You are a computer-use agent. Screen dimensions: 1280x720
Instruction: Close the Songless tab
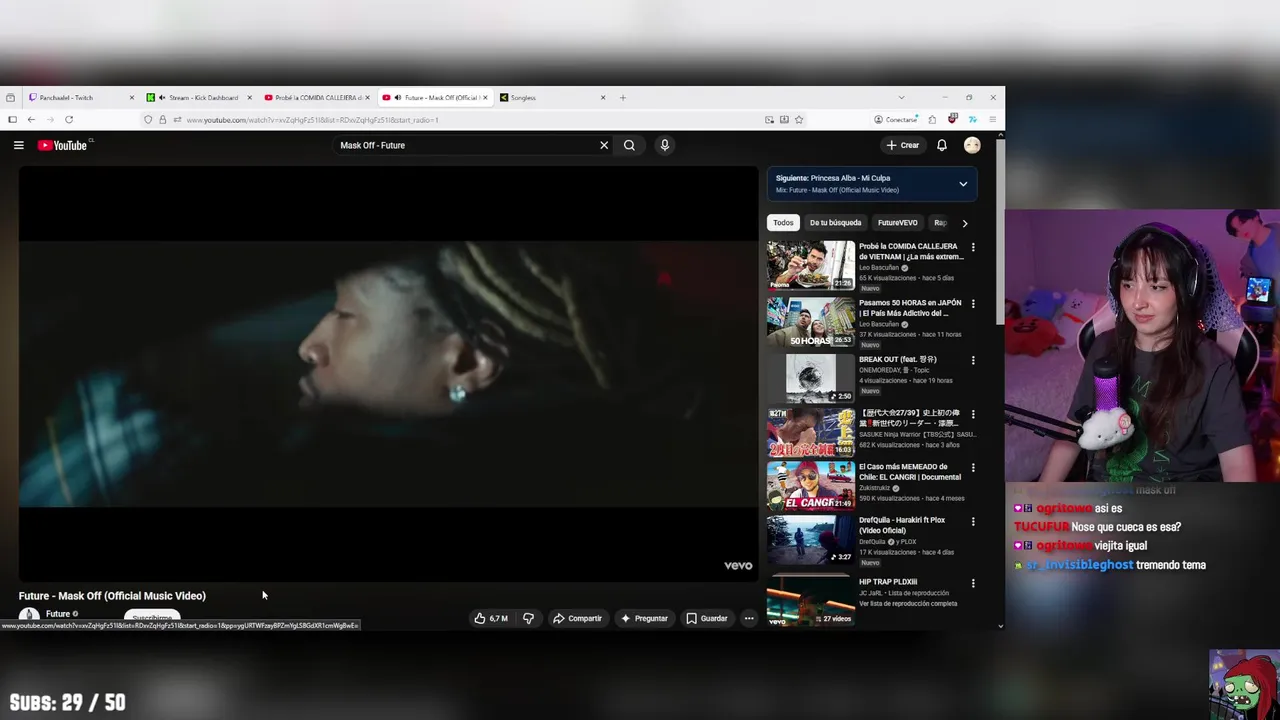click(603, 98)
